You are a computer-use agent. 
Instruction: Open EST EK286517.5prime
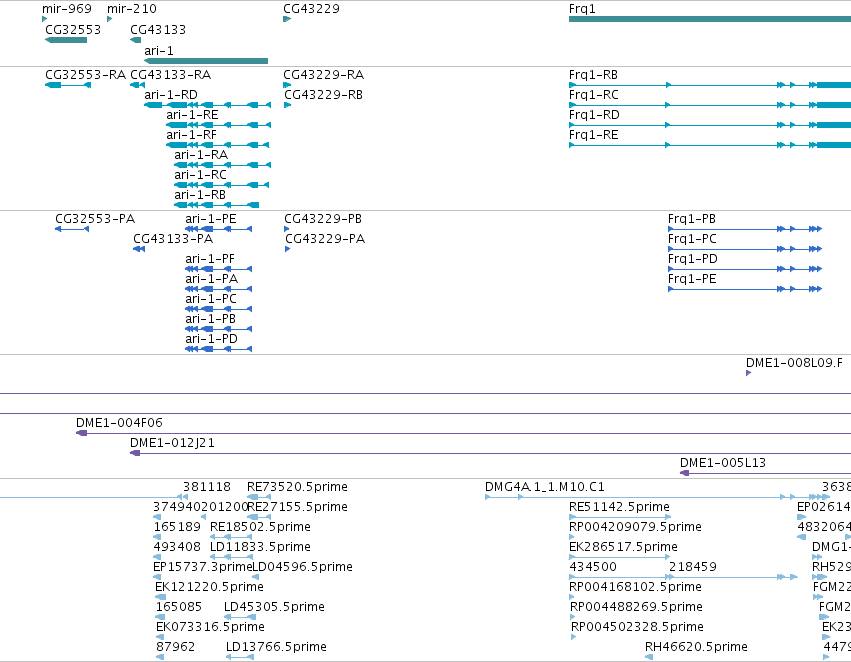click(620, 557)
